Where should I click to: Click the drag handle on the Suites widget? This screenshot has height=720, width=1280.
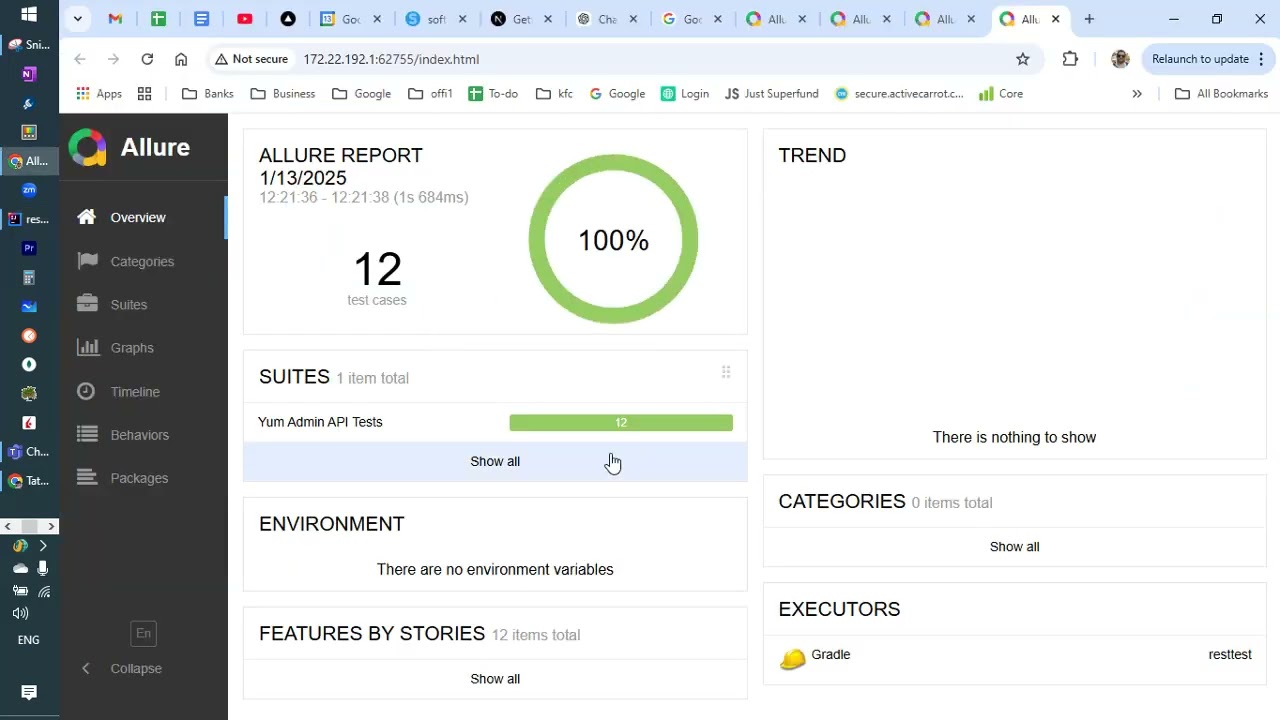[x=726, y=373]
